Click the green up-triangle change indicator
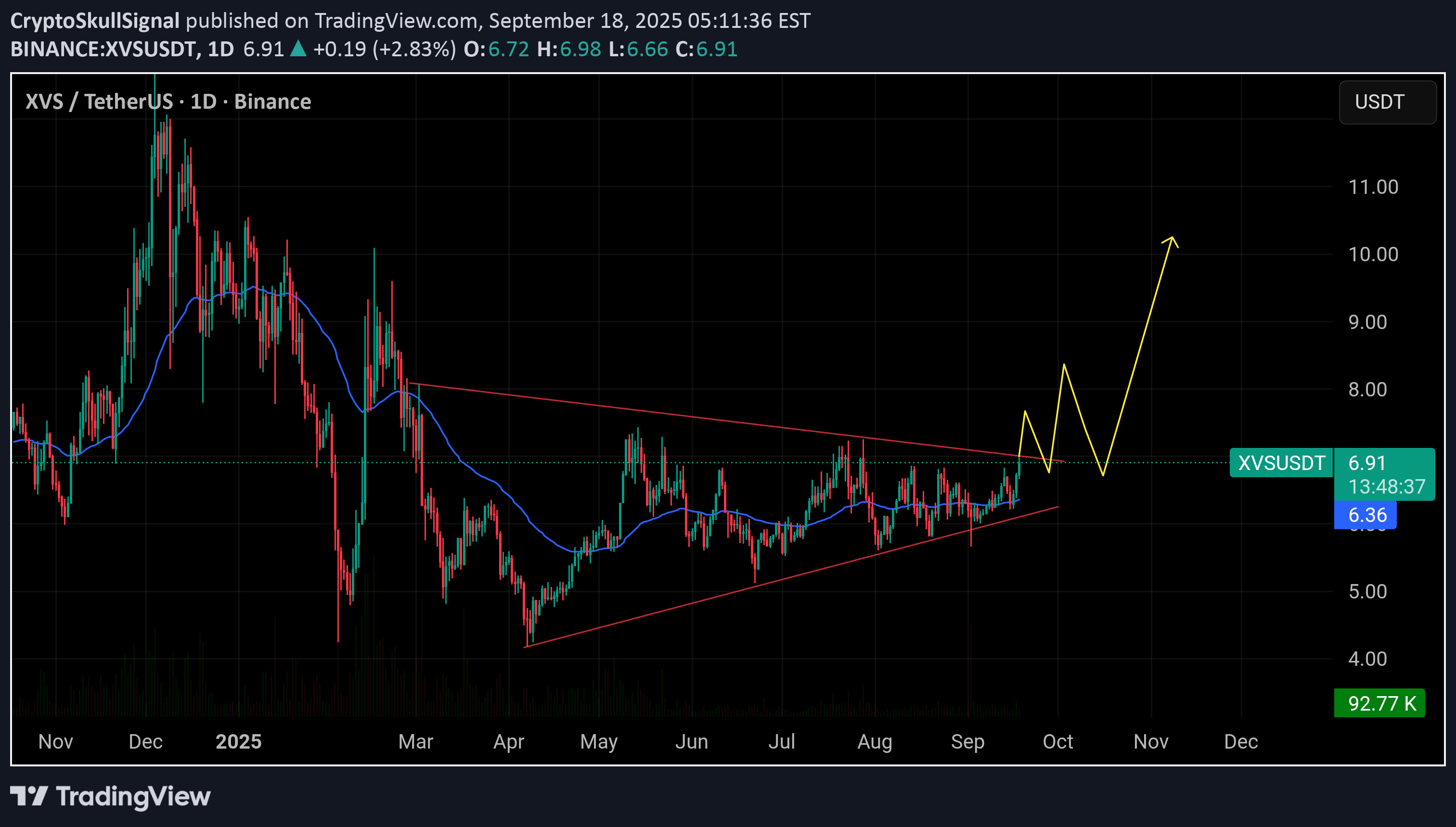Screen dimensions: 1456x827 click(298, 49)
